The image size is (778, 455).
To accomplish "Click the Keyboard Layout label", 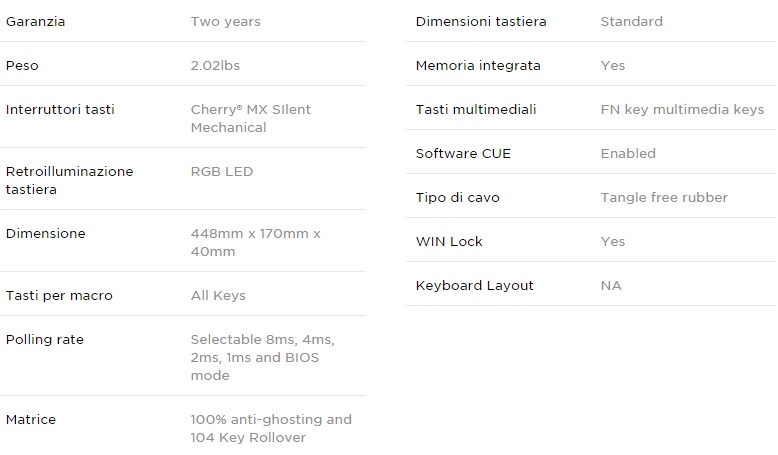I will click(x=474, y=285).
